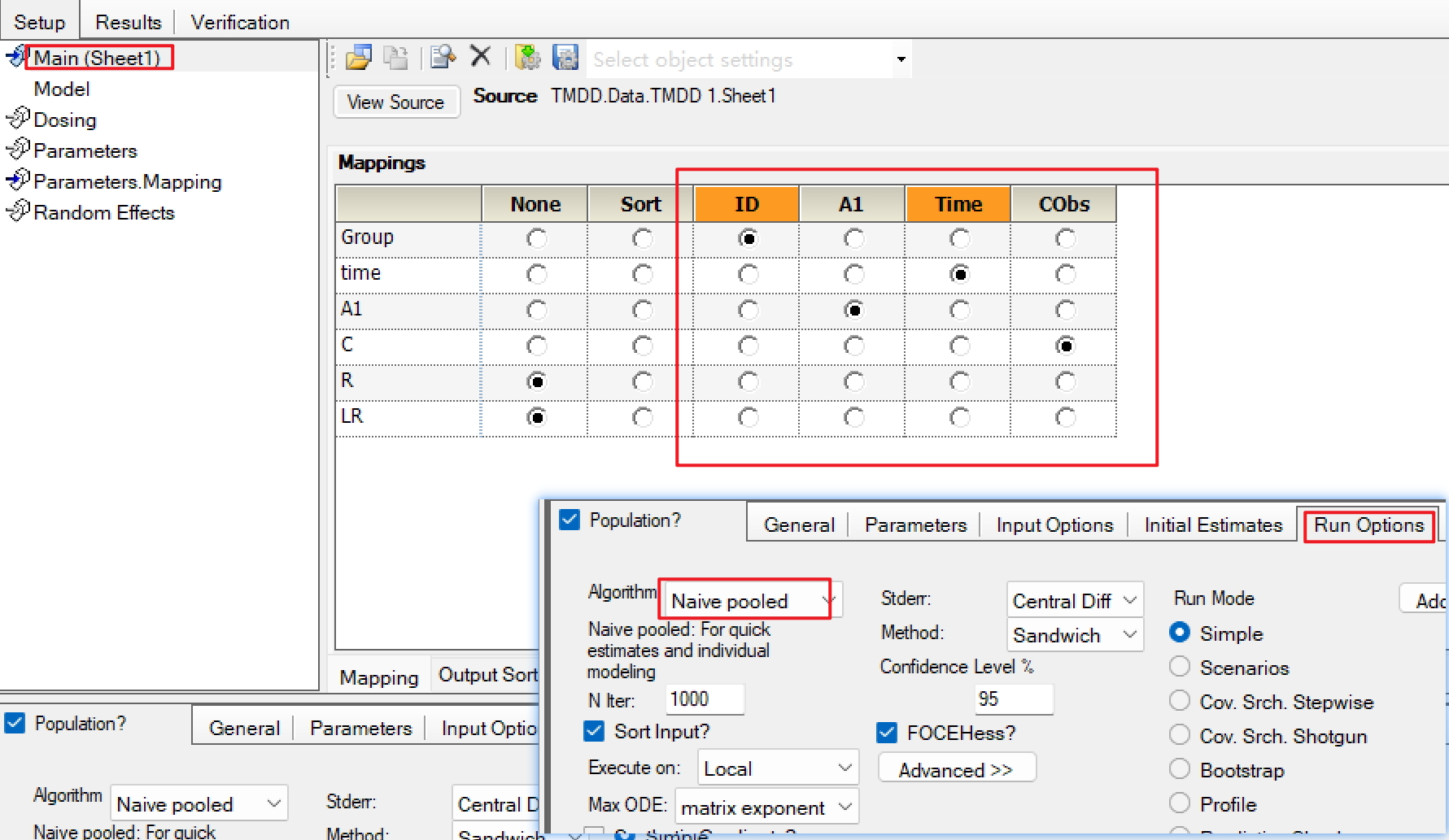Screen dimensions: 1449x840
Task: Map LR row to None
Action: click(536, 417)
